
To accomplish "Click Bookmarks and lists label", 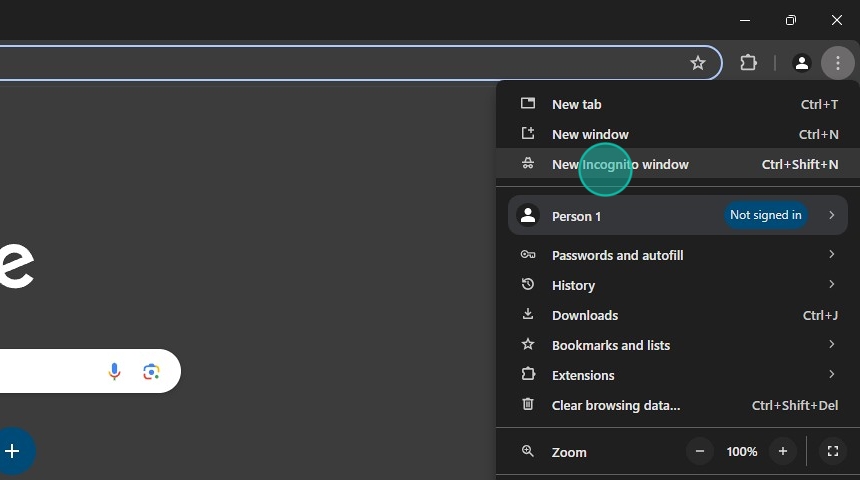I will click(611, 346).
